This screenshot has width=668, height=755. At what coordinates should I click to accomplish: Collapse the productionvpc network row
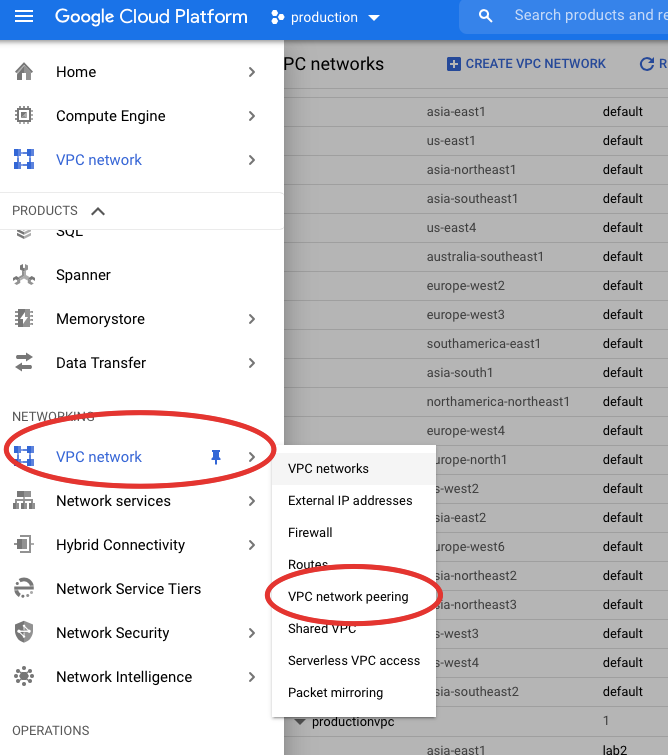pos(299,721)
